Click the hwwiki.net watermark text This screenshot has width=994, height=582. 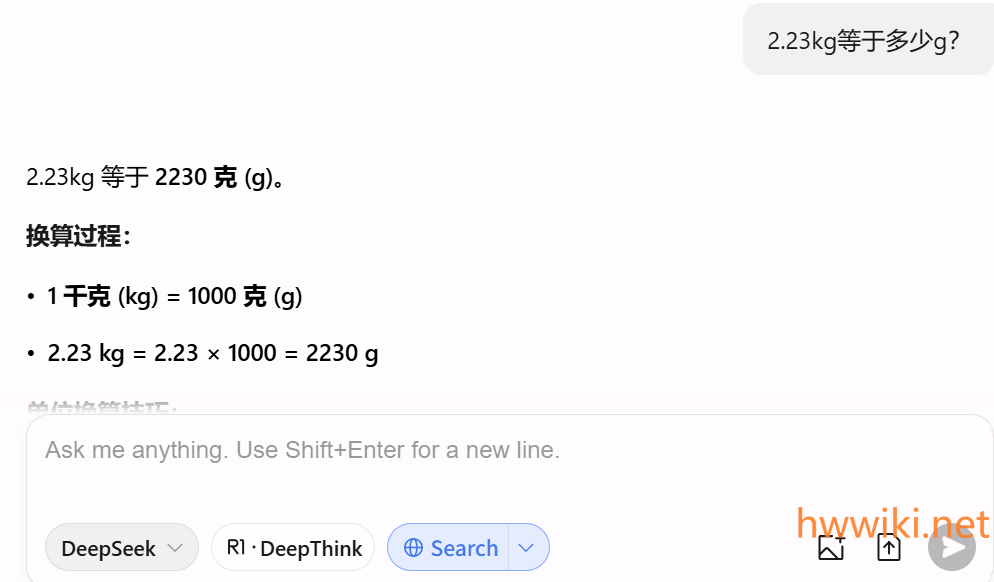[x=892, y=524]
